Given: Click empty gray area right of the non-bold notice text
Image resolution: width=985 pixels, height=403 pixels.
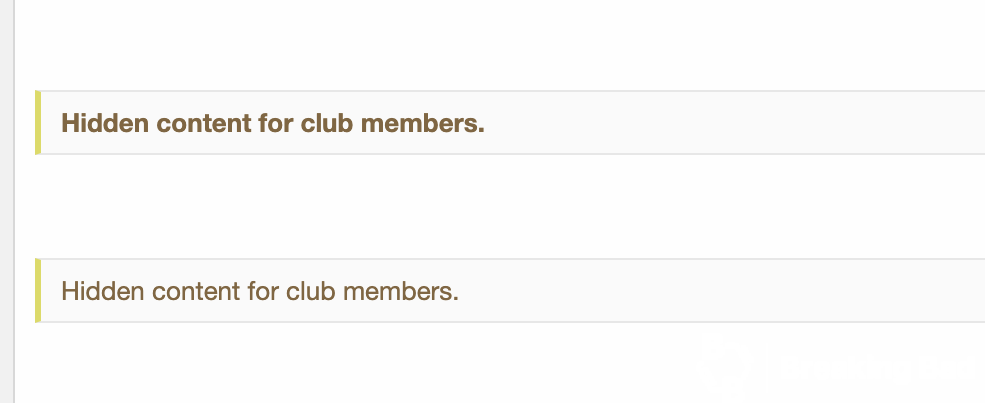Looking at the screenshot, I should pyautogui.click(x=722, y=291).
